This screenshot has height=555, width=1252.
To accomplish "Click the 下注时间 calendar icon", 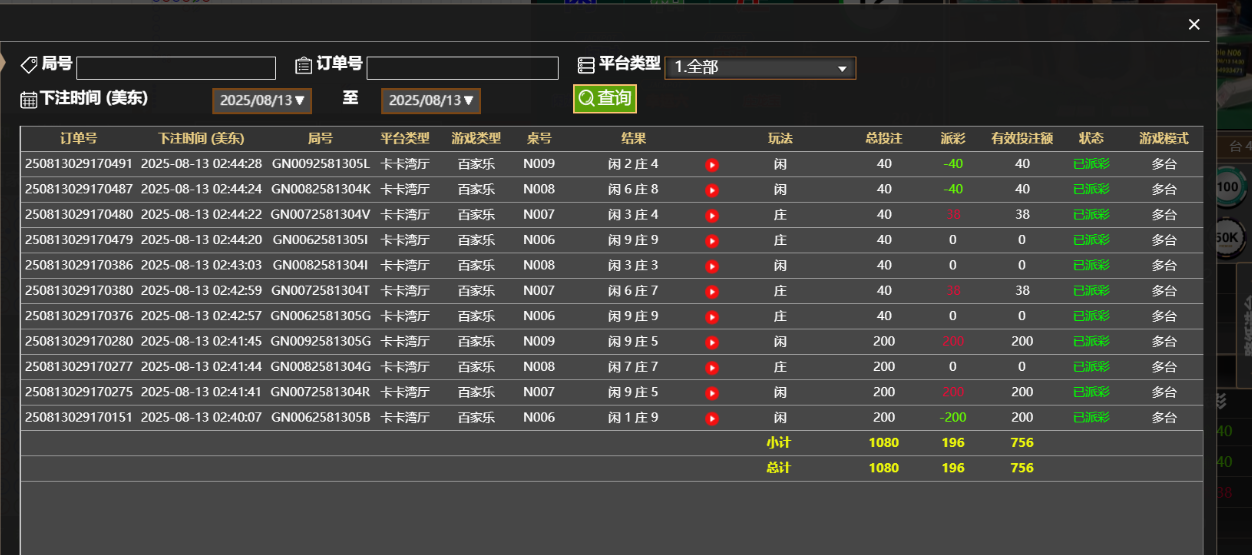I will tap(29, 99).
